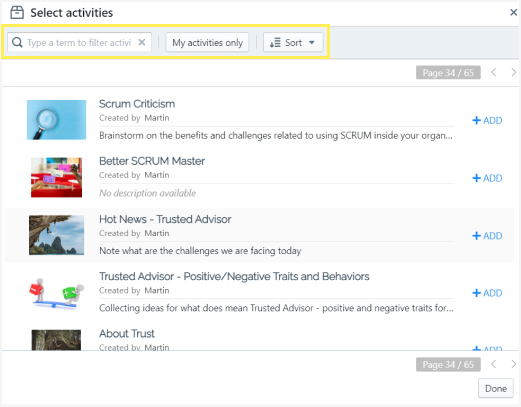
Task: Open the Scrum Criticism title
Action: click(137, 104)
